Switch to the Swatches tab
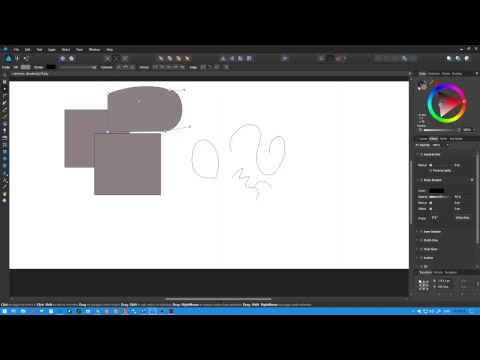The width and height of the screenshot is (480, 360). pos(434,74)
